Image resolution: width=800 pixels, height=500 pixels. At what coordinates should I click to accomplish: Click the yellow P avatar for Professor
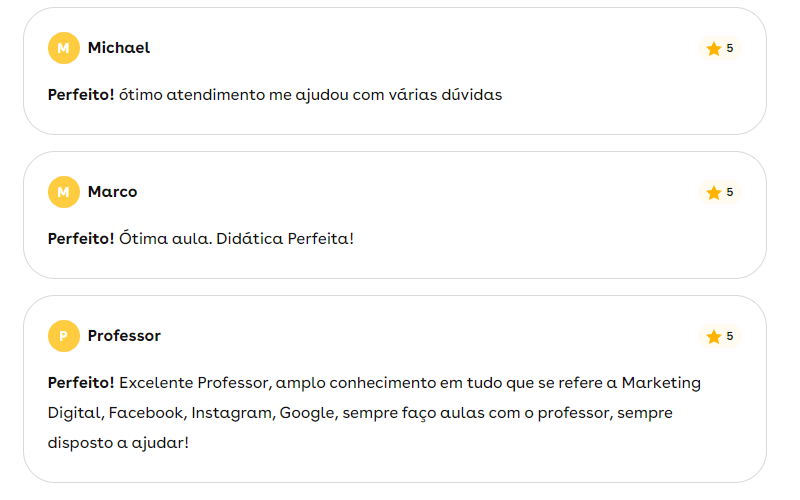pos(63,336)
